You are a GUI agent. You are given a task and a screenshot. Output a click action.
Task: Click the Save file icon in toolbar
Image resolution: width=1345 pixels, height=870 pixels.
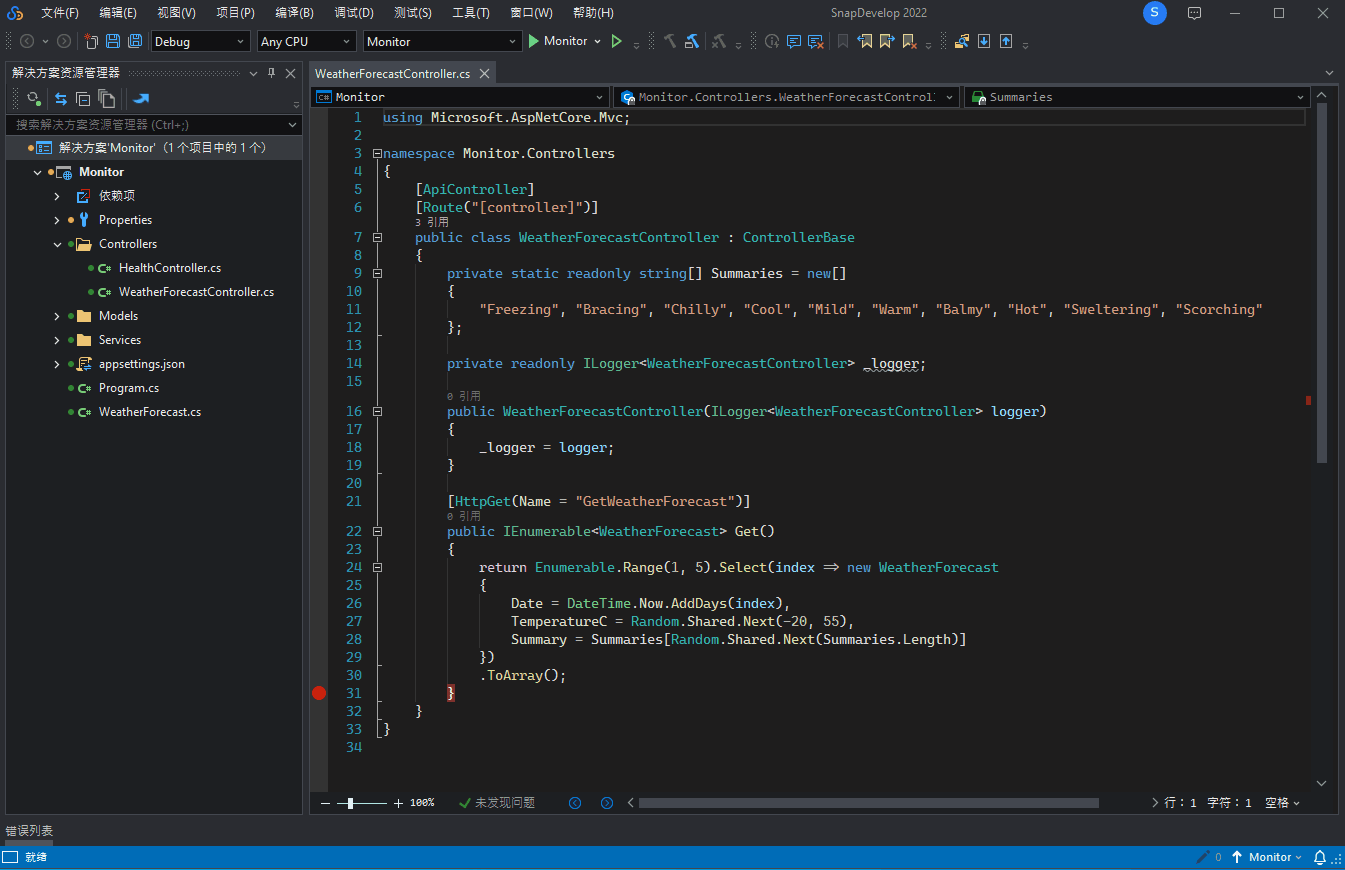[x=113, y=41]
